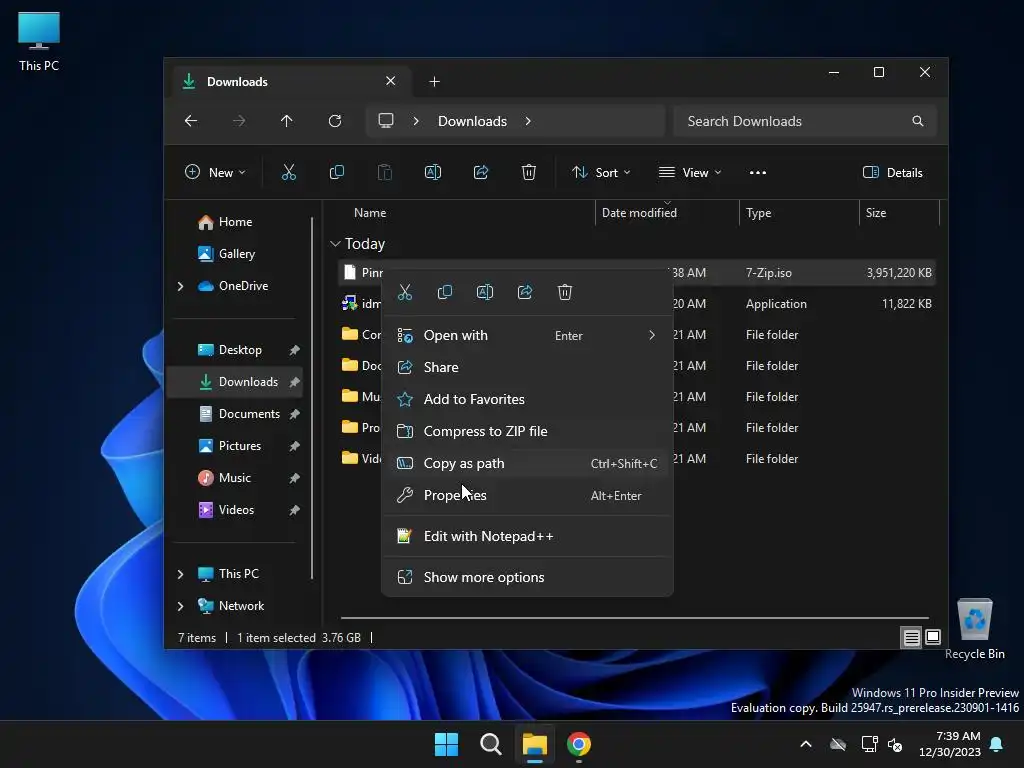Open Recycle Bin on the desktop
This screenshot has width=1024, height=768.
[x=974, y=629]
